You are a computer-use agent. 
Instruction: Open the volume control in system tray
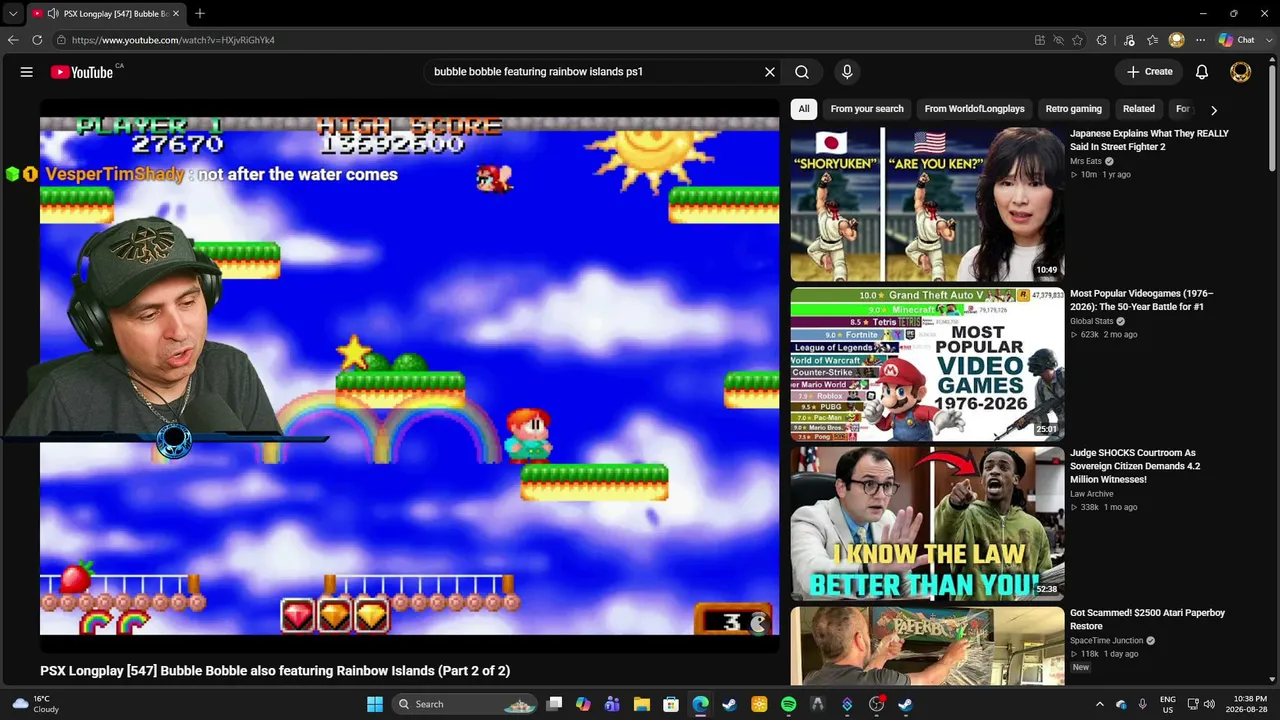1208,704
